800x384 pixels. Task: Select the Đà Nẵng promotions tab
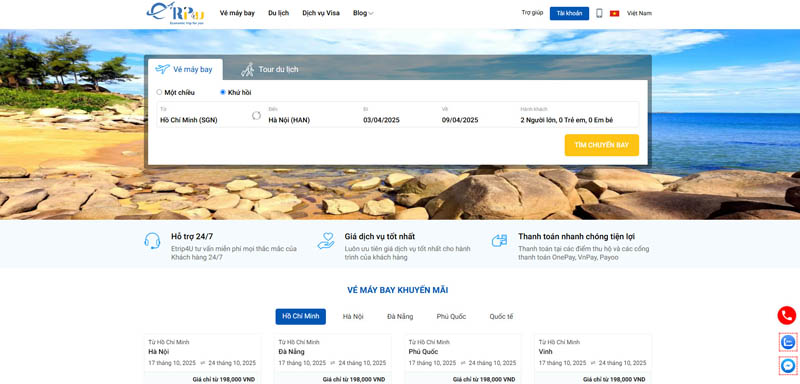click(400, 316)
